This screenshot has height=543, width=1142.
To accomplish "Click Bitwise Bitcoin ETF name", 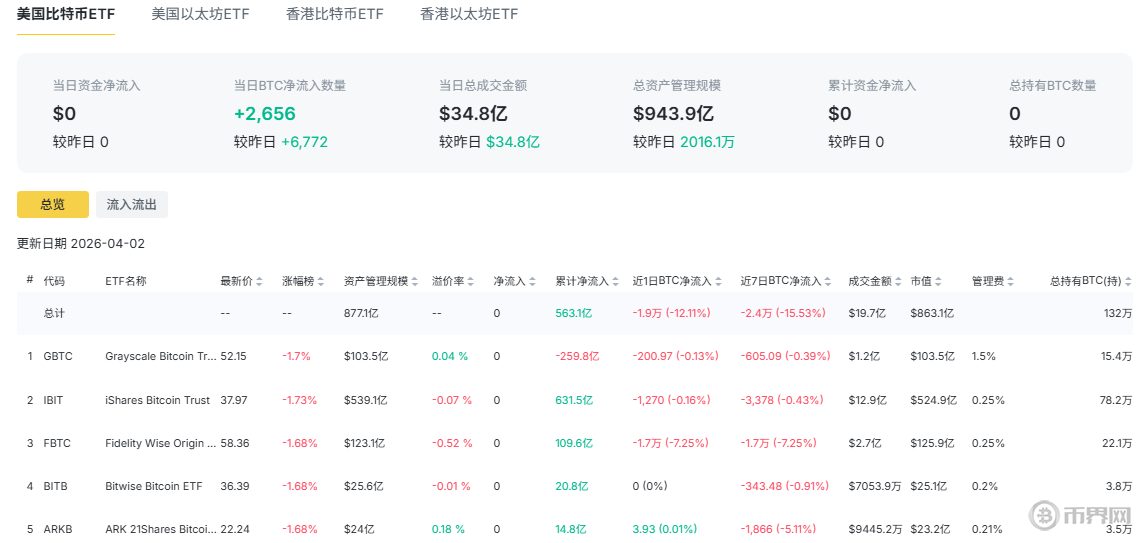I will pos(153,486).
